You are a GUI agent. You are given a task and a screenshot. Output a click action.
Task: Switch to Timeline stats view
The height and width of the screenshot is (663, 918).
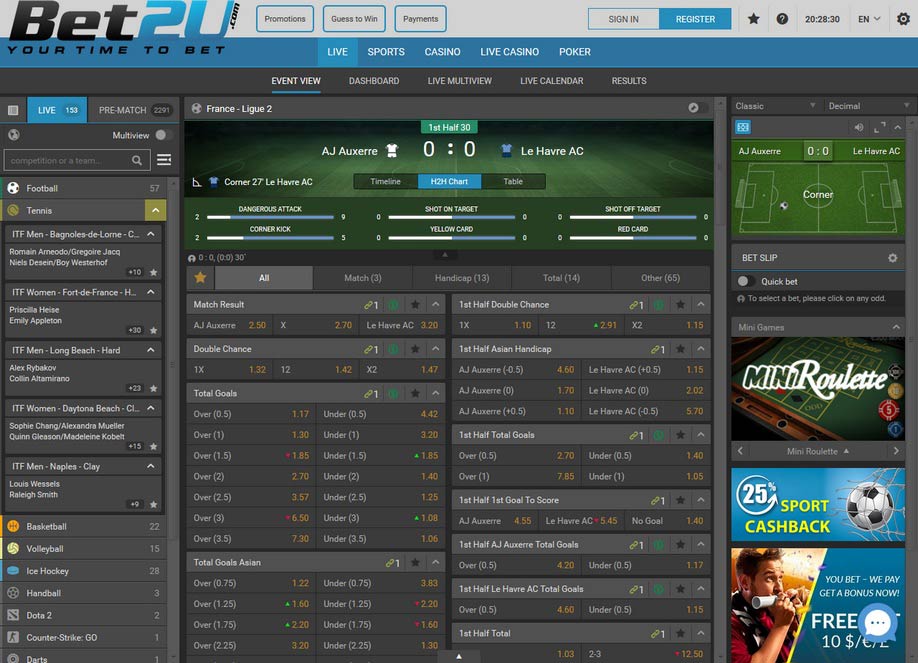[385, 182]
